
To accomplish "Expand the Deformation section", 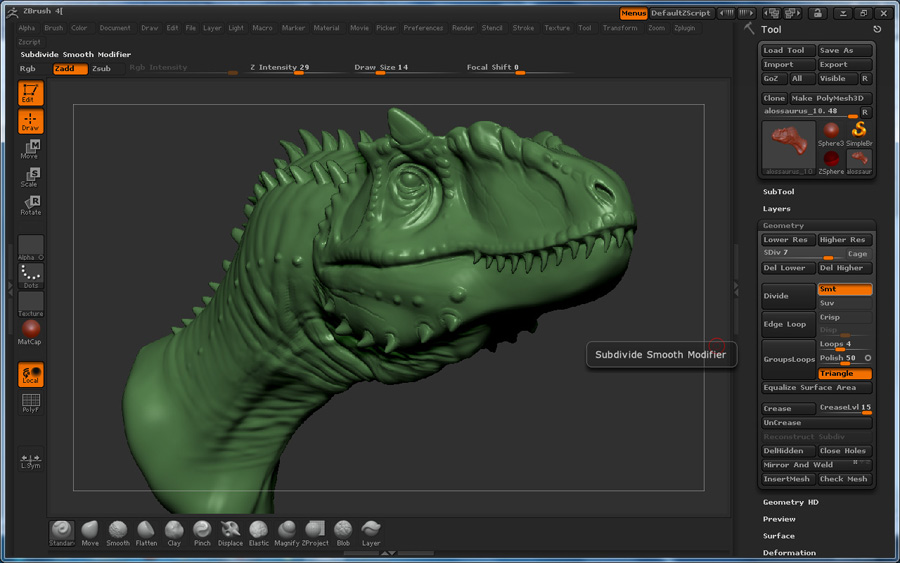I will (x=789, y=552).
